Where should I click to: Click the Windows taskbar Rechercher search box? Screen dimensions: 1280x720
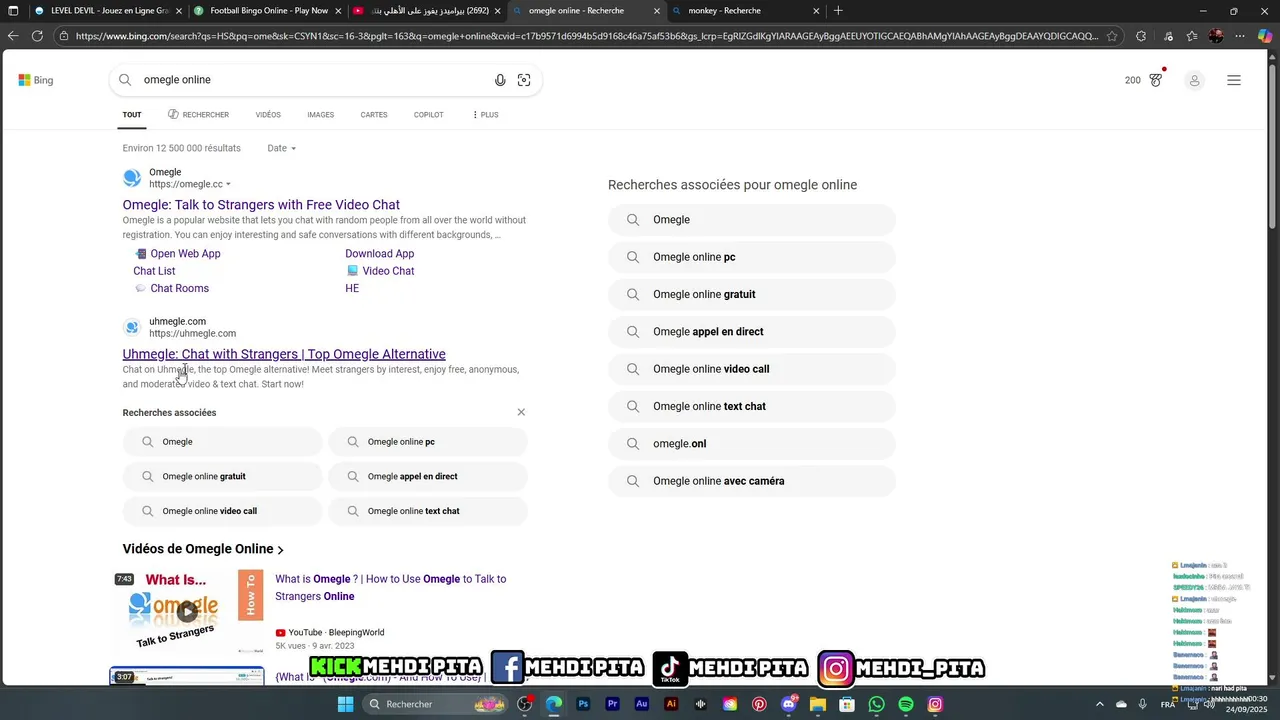[x=435, y=704]
